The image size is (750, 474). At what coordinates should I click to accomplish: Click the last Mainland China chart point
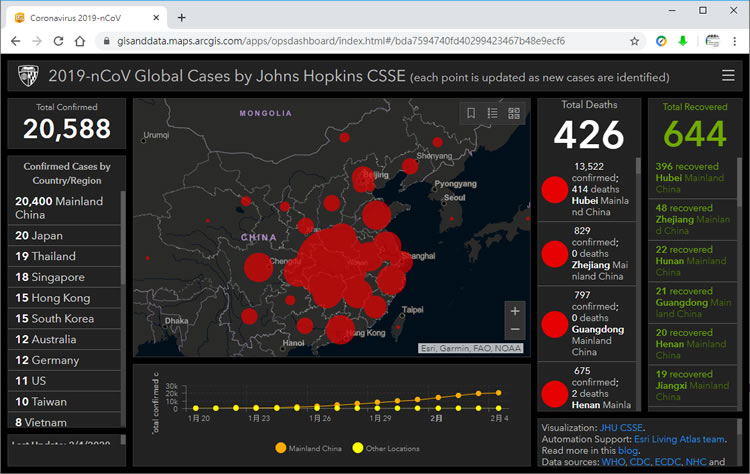[498, 393]
